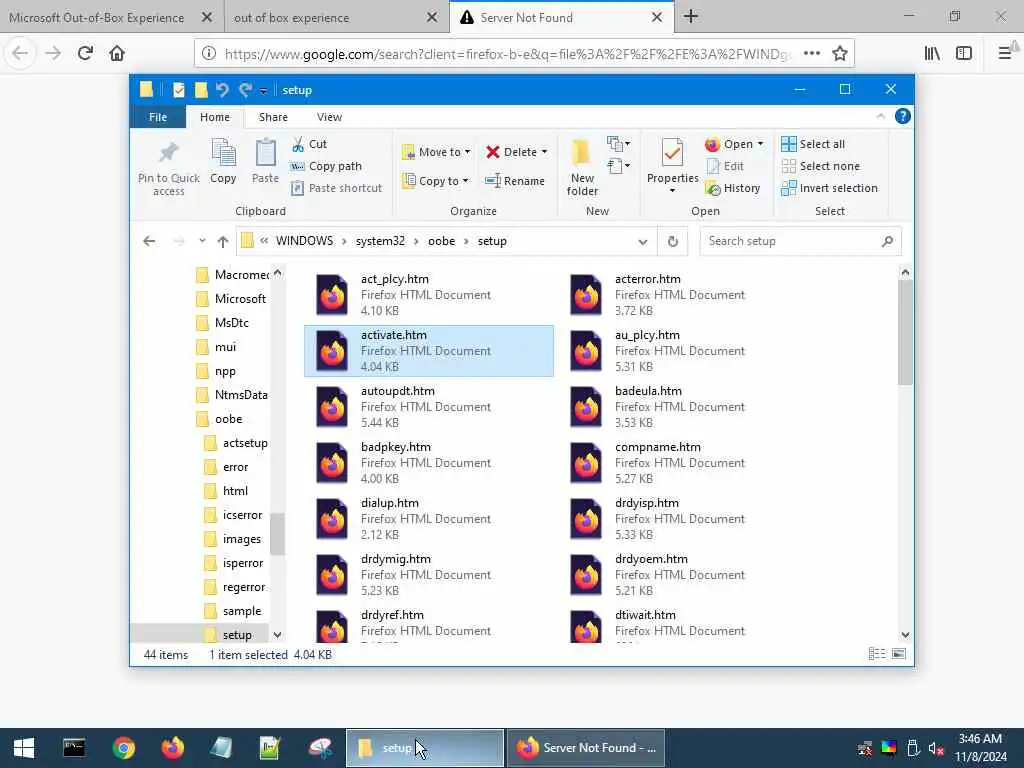Click the Undo arrow in title bar
The image size is (1024, 768).
pos(222,89)
